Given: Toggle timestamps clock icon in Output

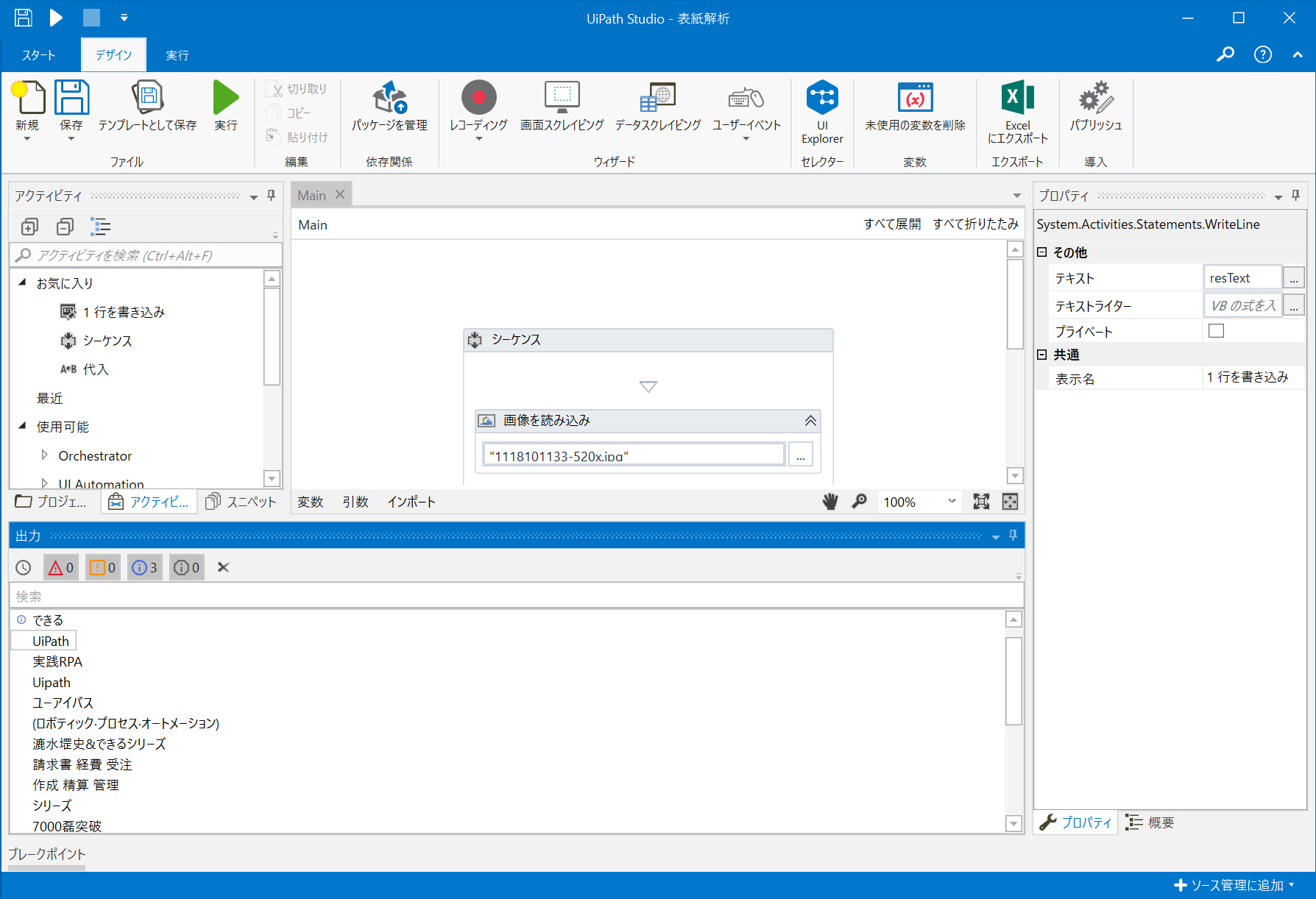Looking at the screenshot, I should [x=24, y=567].
